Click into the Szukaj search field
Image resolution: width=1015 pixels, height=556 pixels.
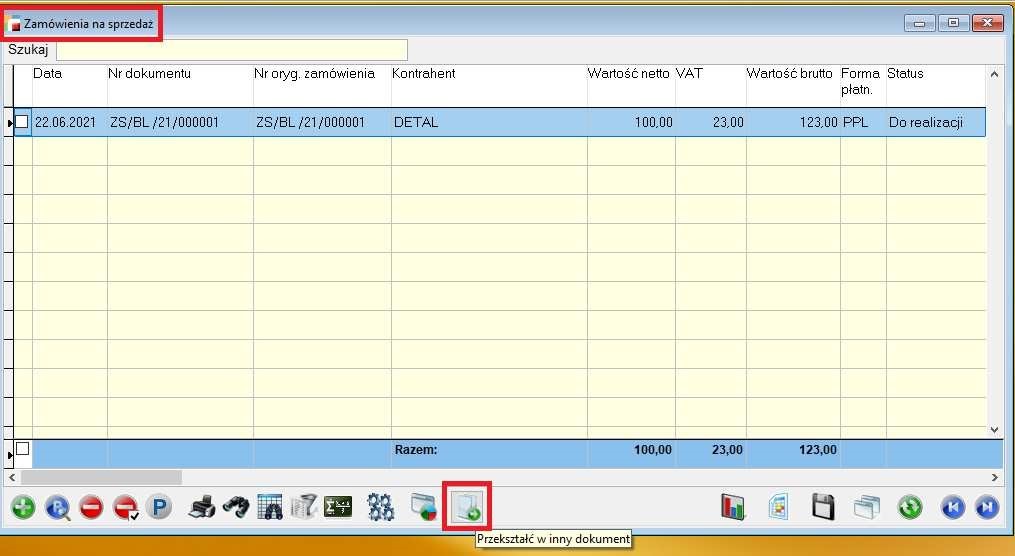[x=232, y=50]
